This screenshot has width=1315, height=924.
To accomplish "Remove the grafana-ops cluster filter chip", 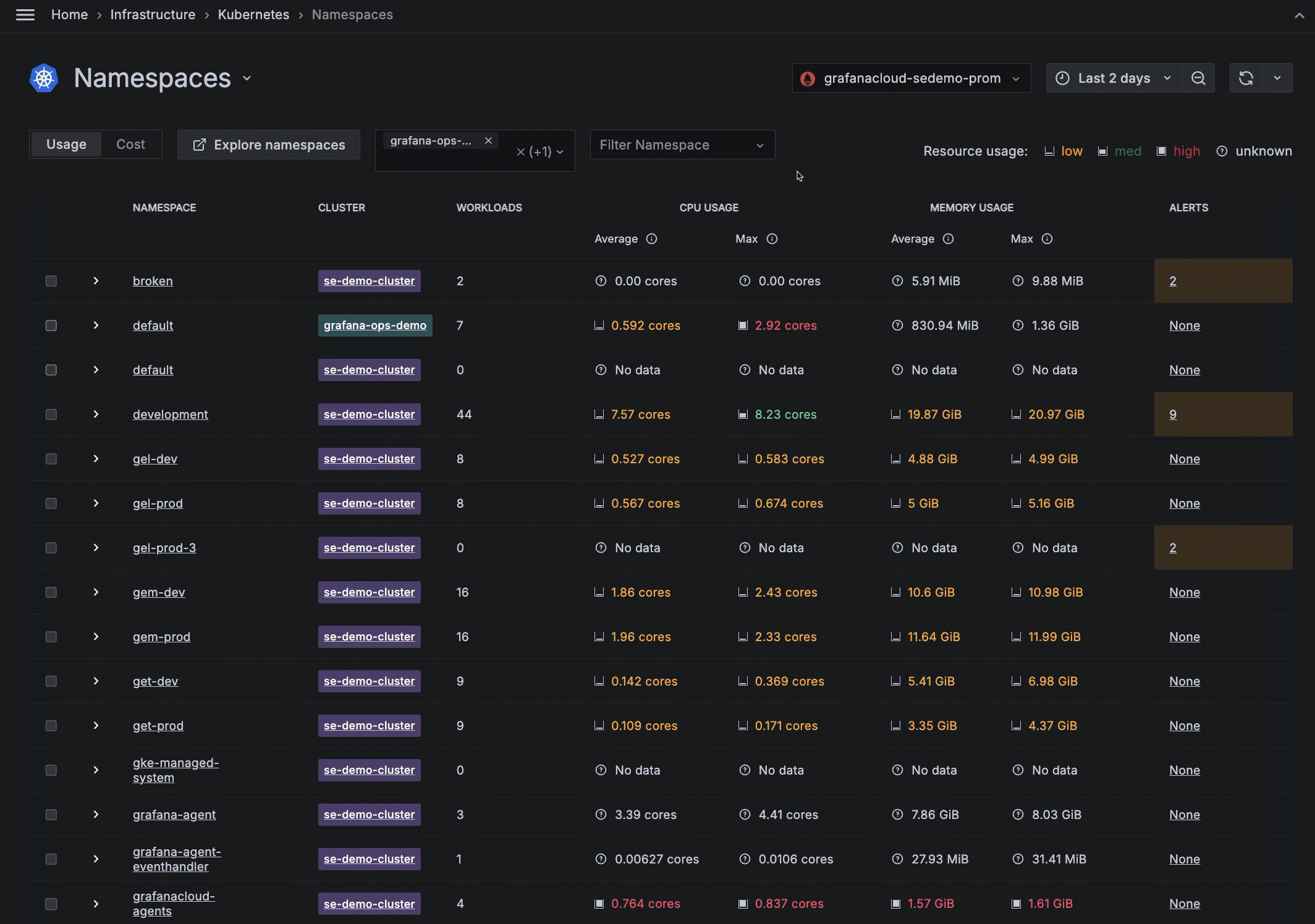I will click(488, 141).
